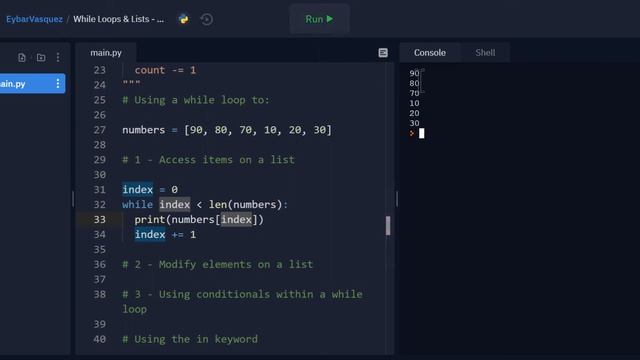
Task: Click comment '# 1 - Access items on a list'
Action: tap(208, 160)
